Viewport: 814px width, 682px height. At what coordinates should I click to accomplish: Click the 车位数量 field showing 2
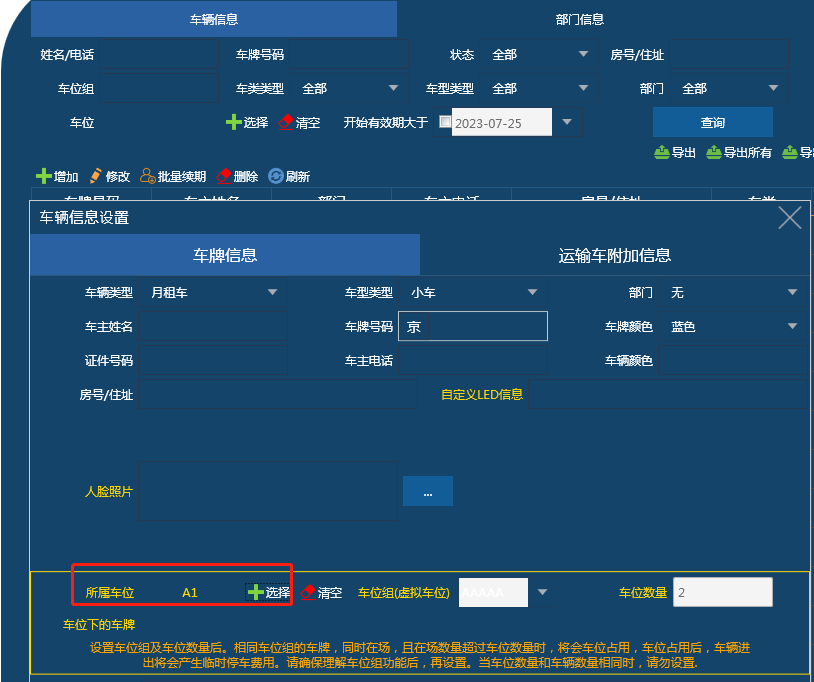pyautogui.click(x=723, y=592)
